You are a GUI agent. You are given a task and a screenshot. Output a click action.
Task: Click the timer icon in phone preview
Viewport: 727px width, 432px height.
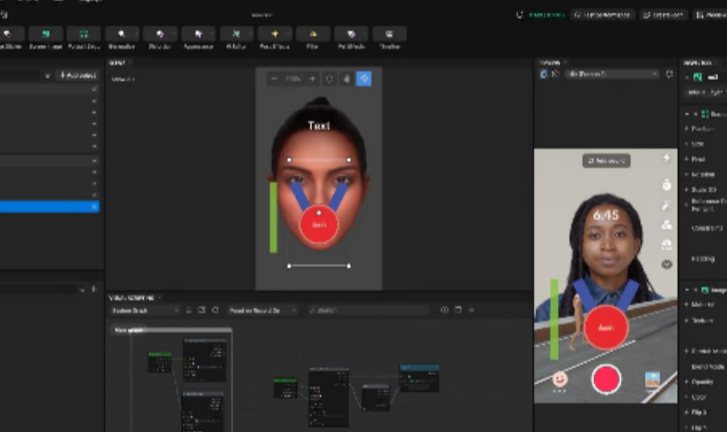(x=666, y=185)
